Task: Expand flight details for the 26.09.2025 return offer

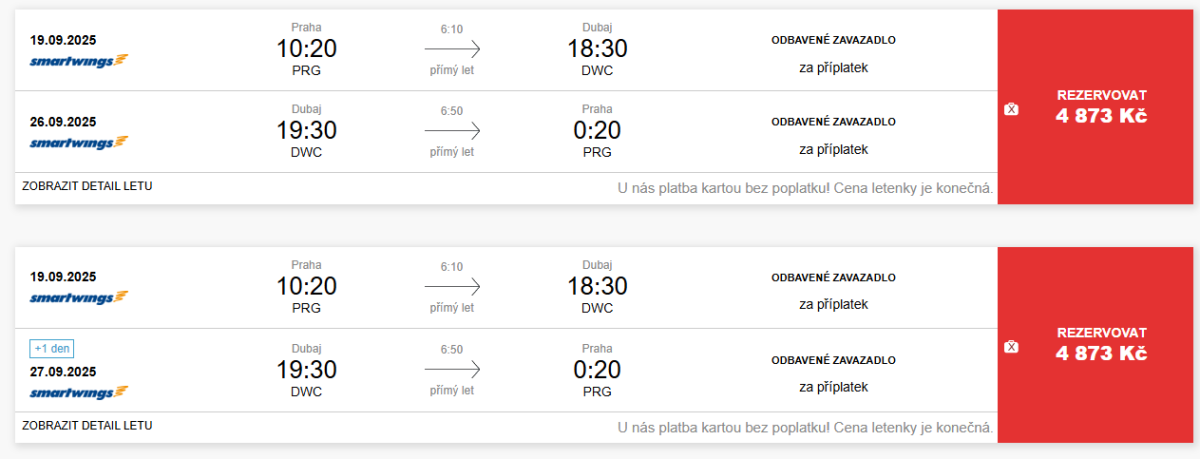Action: click(87, 186)
